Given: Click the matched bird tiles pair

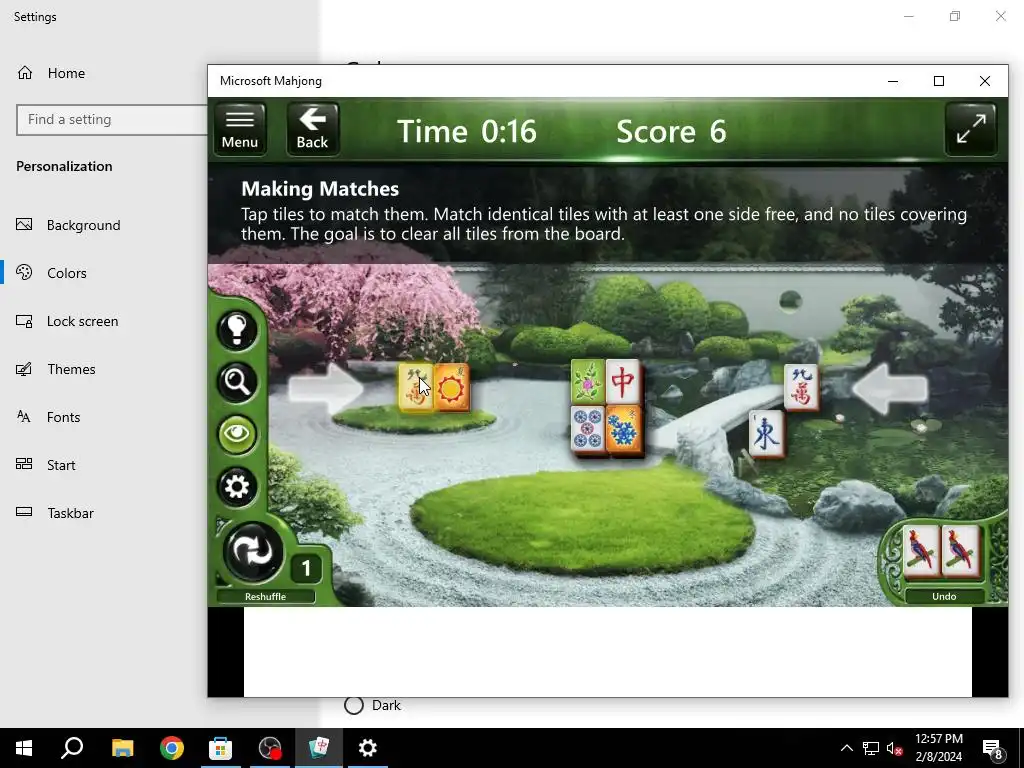Looking at the screenshot, I should [x=941, y=552].
